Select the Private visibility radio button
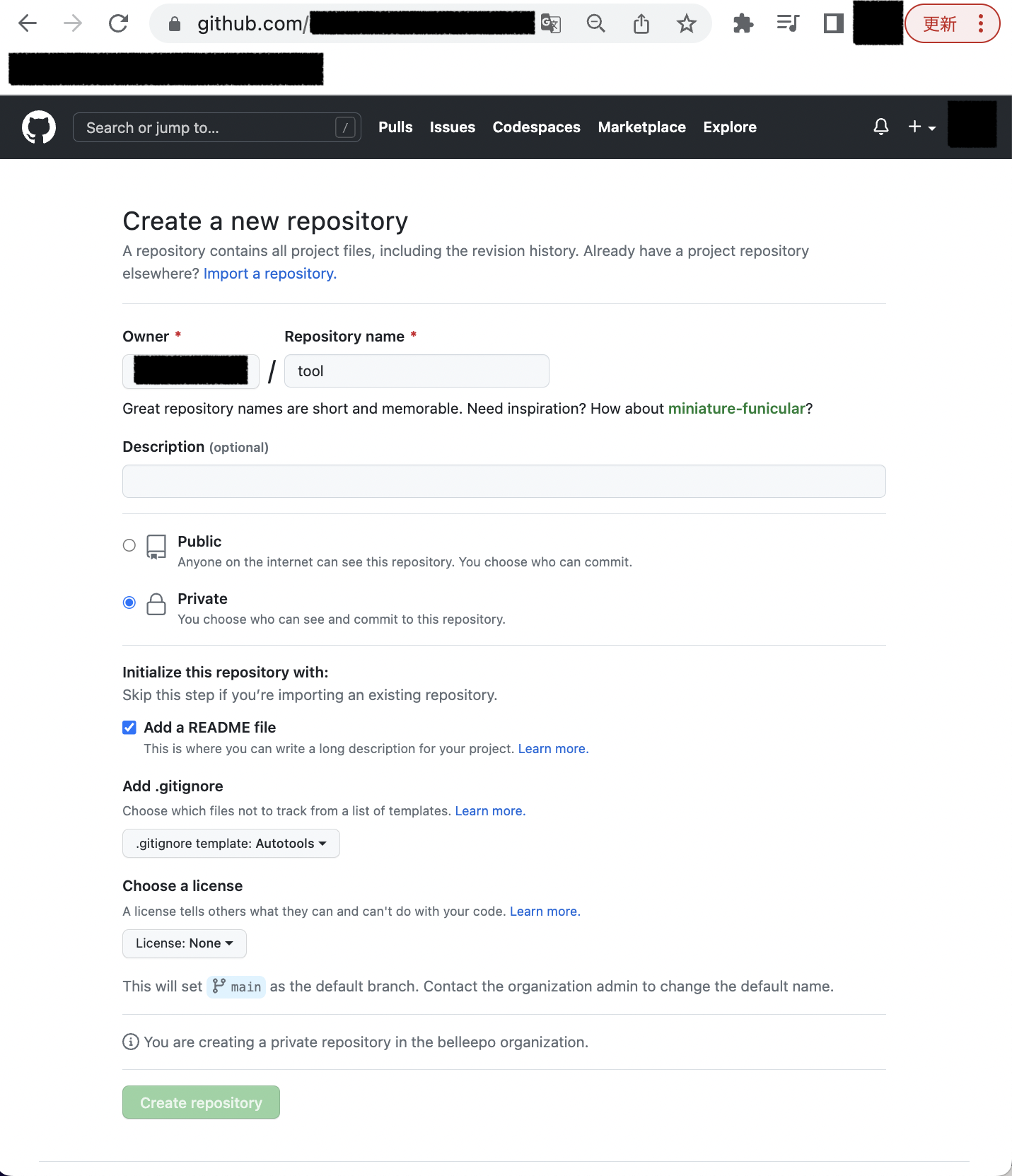1012x1176 pixels. pyautogui.click(x=129, y=602)
